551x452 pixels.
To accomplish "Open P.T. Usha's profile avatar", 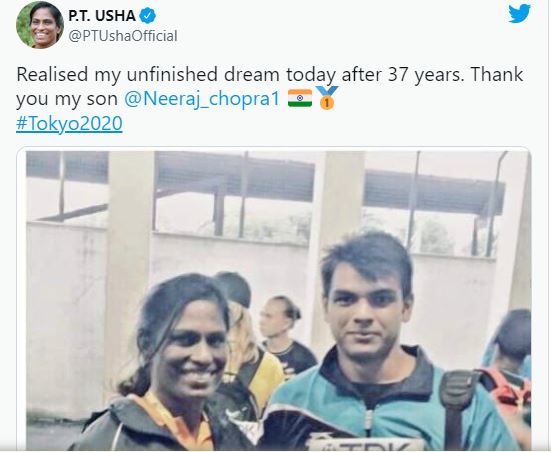I will click(40, 25).
